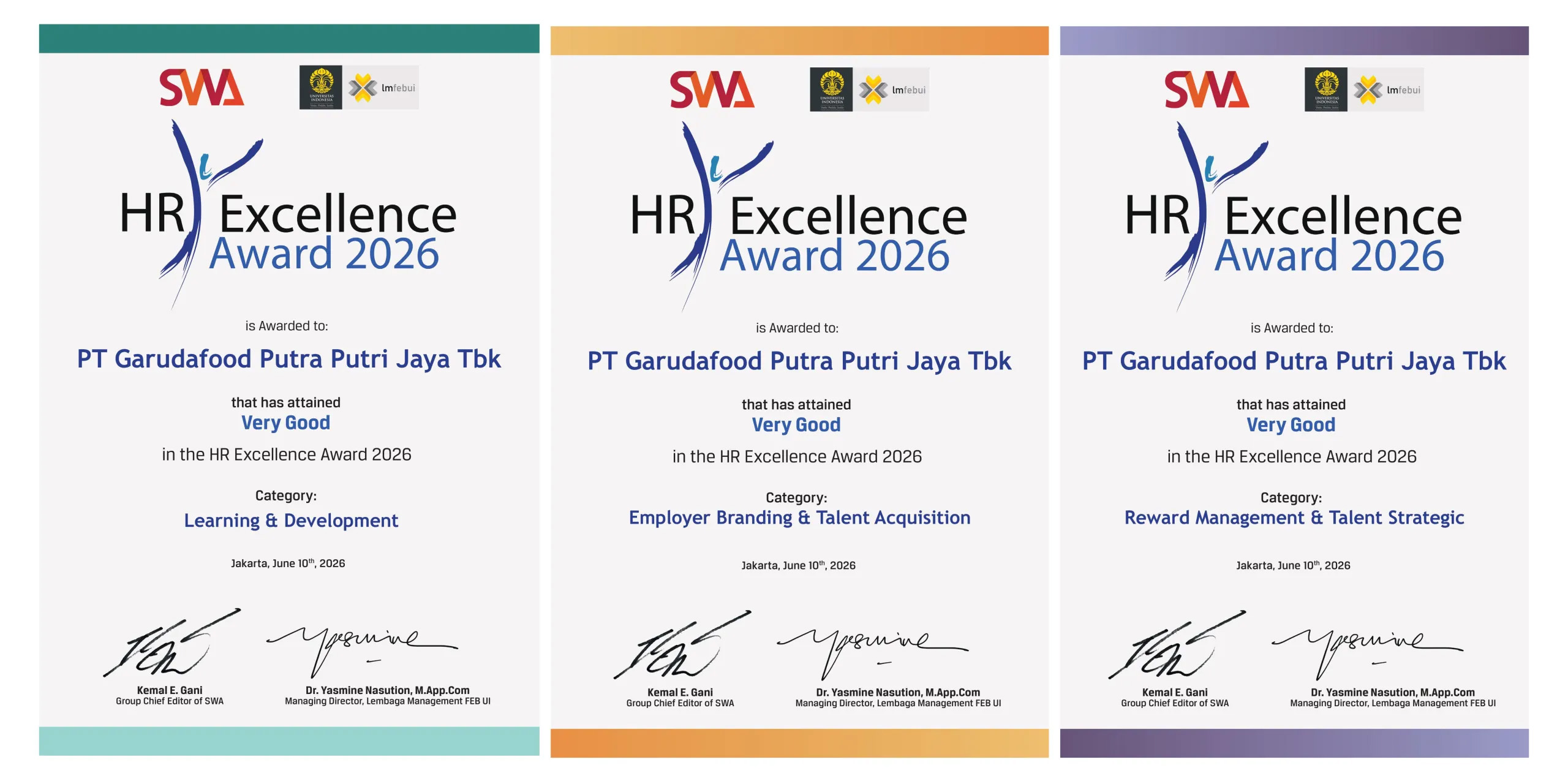This screenshot has height=784, width=1568.
Task: Click "PT Garudafood Putra Putri Jaya Tbk" on the teal certificate
Action: pyautogui.click(x=288, y=360)
